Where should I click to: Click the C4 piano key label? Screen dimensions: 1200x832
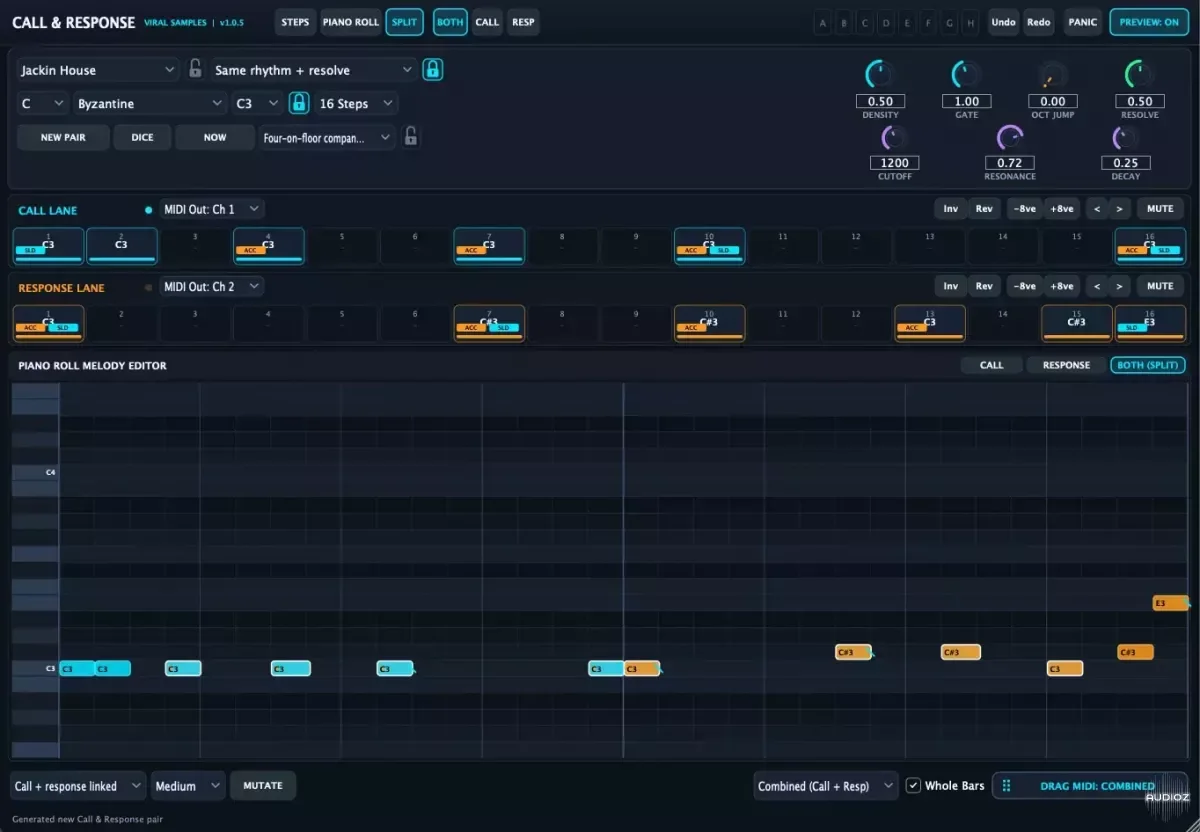(50, 472)
